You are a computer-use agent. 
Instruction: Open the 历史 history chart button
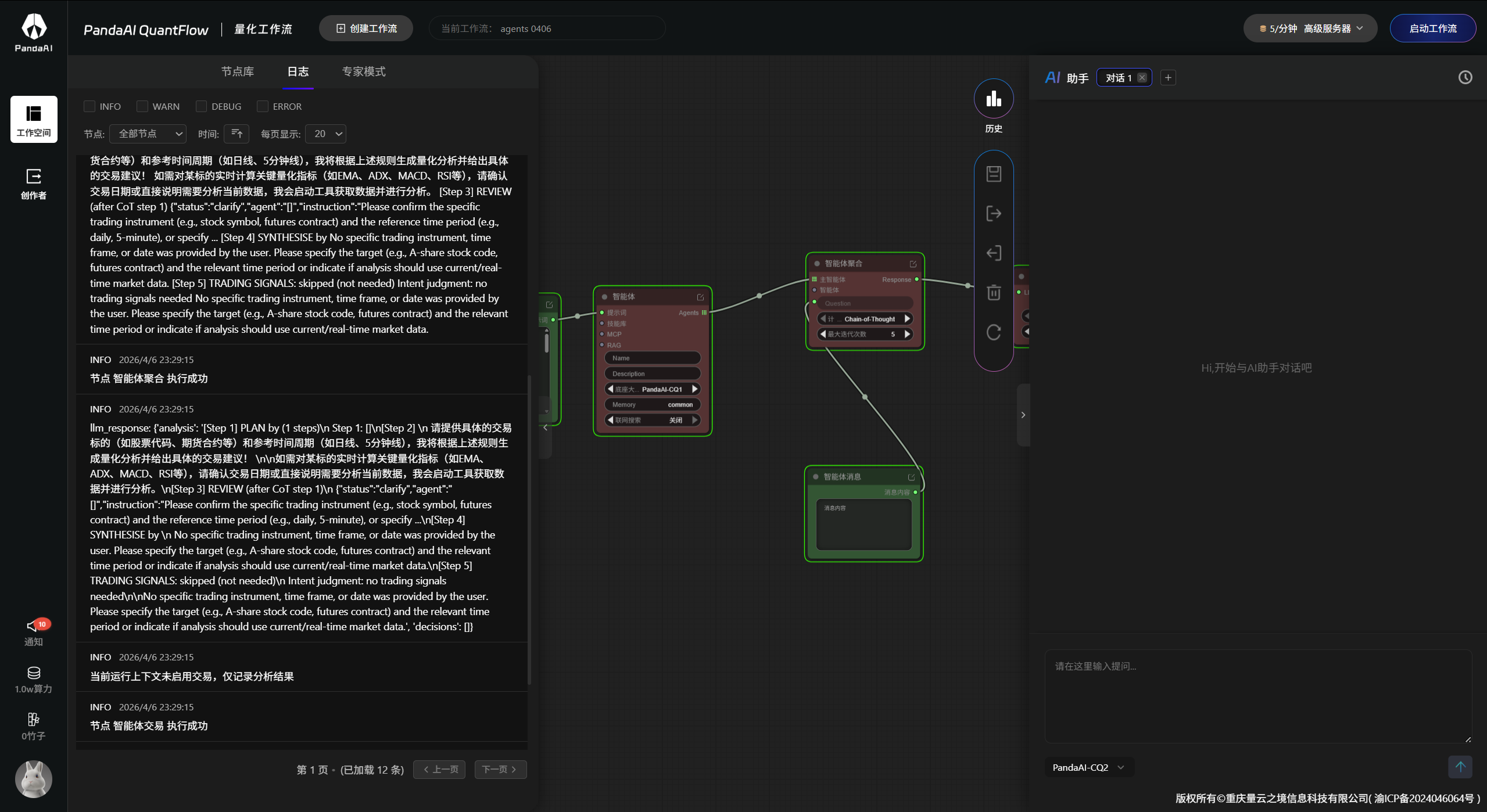coord(994,99)
